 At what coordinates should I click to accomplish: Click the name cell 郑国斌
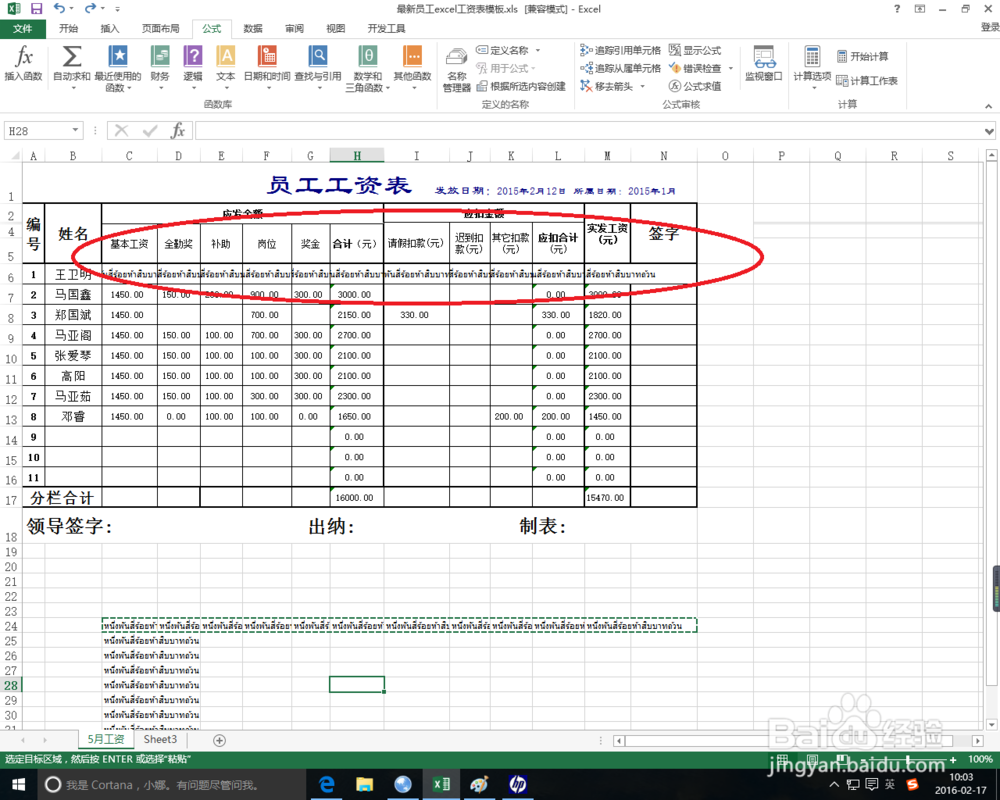point(73,315)
